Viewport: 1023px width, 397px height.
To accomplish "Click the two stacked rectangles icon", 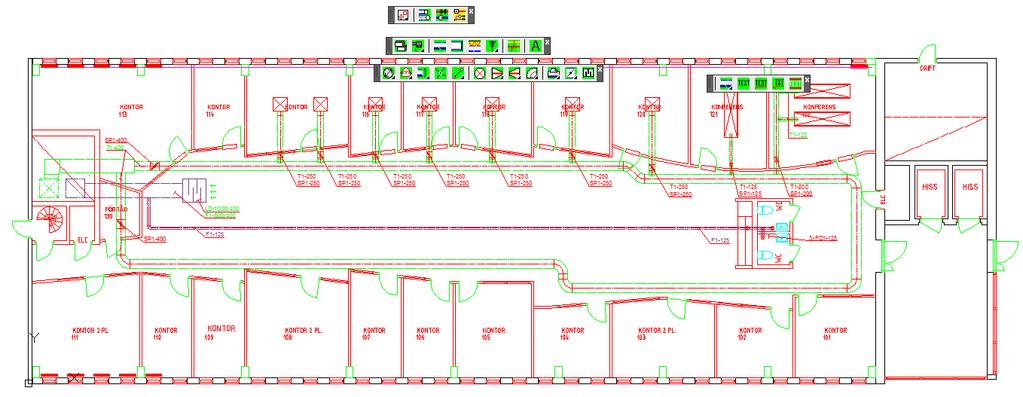I will (x=401, y=46).
